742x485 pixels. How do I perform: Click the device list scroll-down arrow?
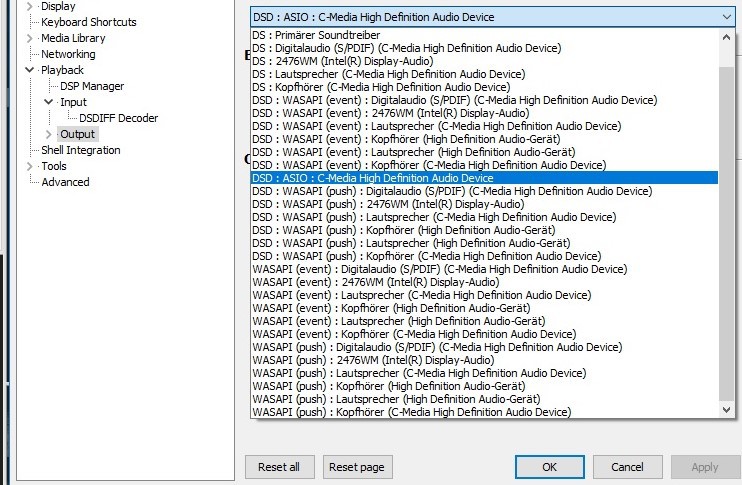726,410
